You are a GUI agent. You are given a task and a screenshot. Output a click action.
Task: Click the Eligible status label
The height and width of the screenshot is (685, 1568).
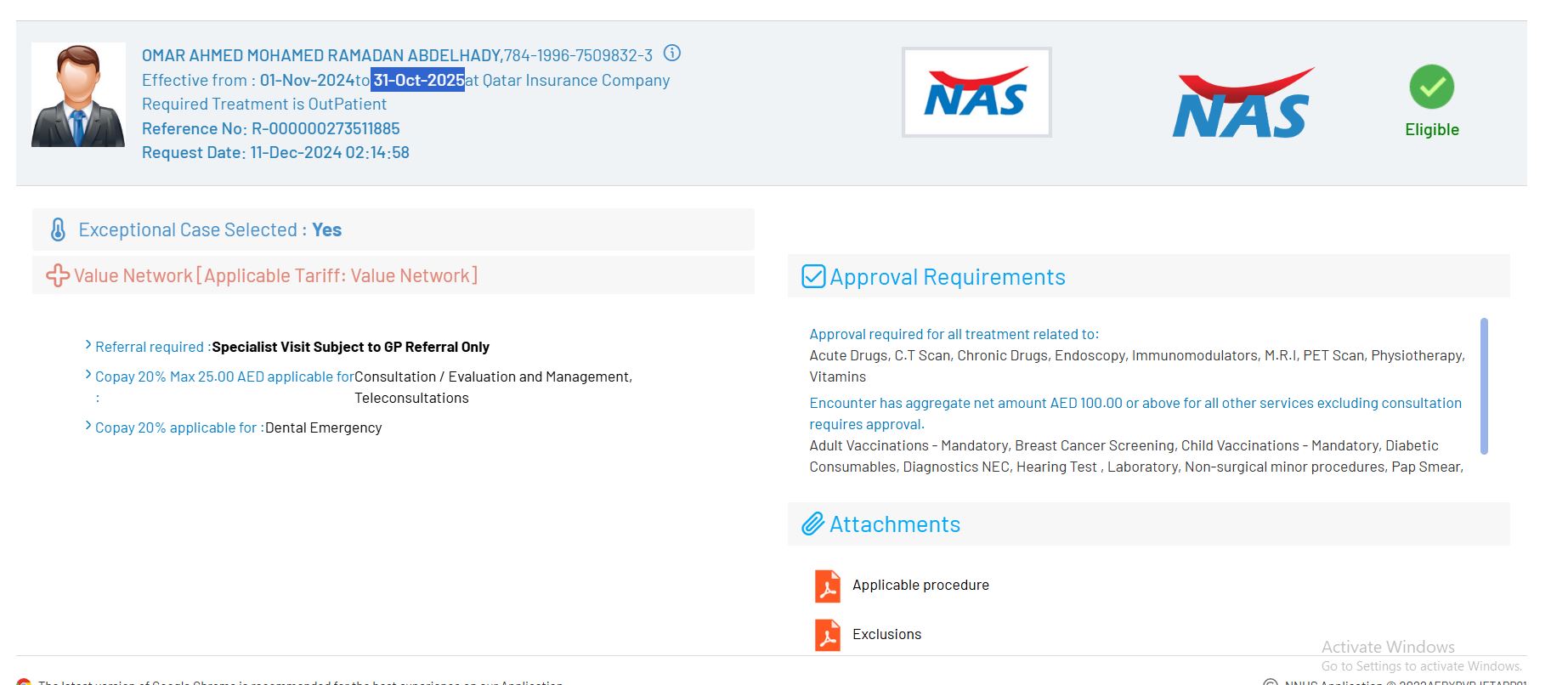[1432, 129]
